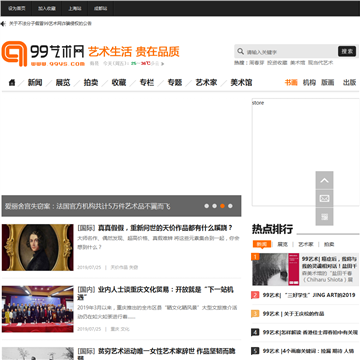
Task: Open the orange 书画 channel link
Action: tap(291, 82)
